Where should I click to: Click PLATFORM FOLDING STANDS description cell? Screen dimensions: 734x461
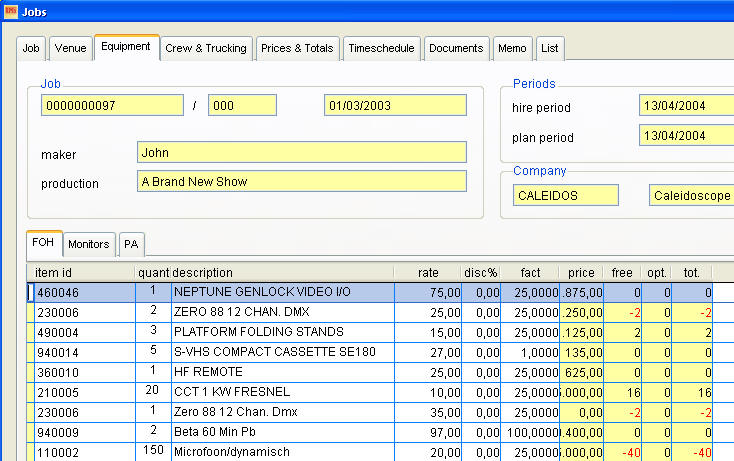point(283,332)
